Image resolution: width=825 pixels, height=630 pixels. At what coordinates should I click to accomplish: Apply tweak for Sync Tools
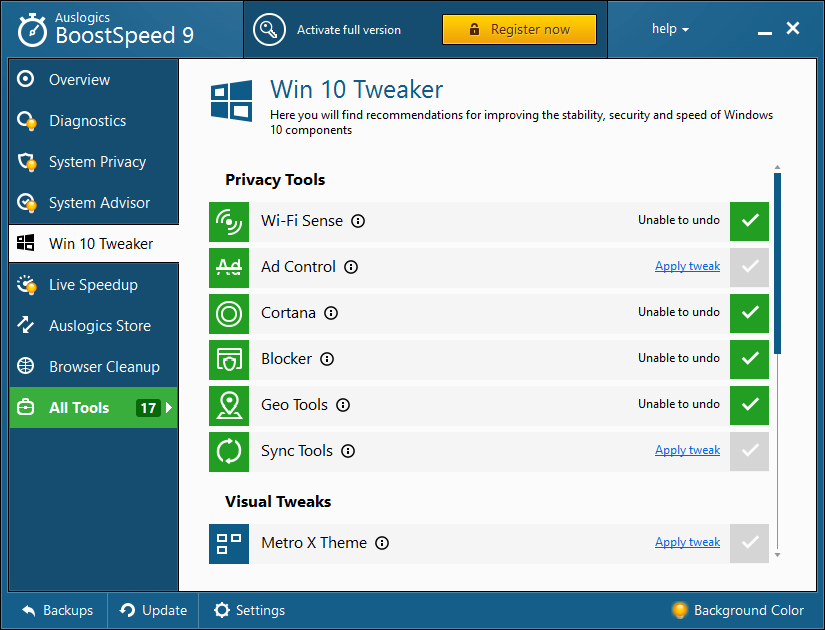coord(687,451)
